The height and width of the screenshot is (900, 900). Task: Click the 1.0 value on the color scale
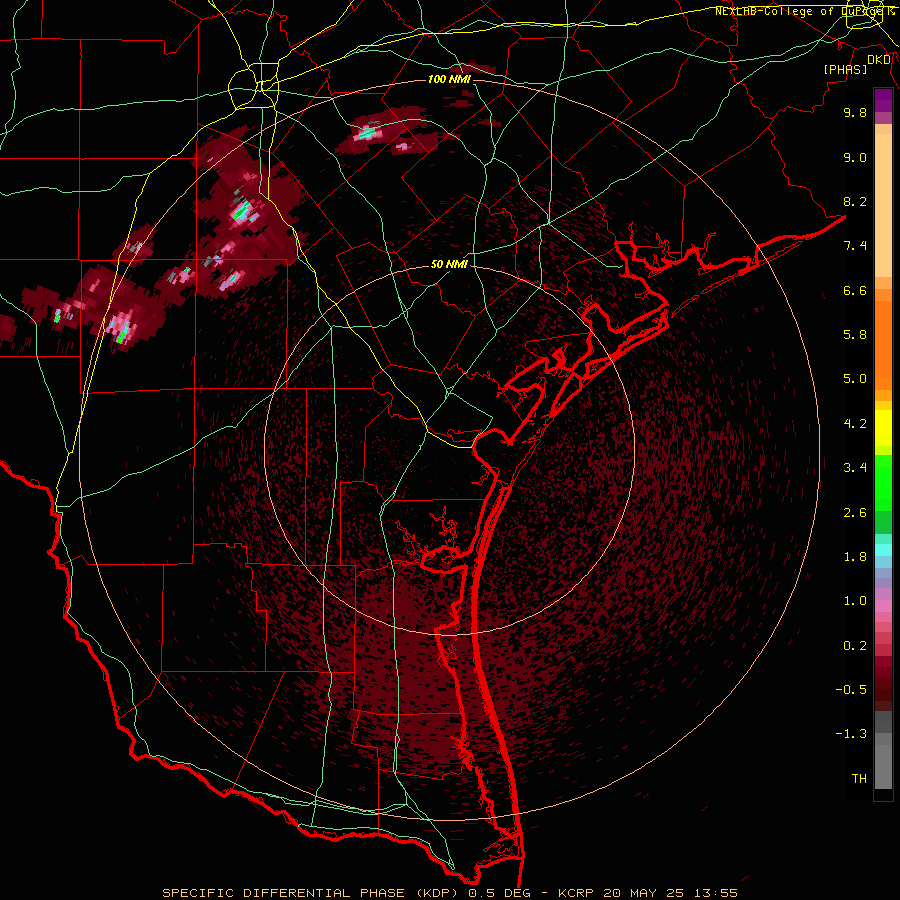855,601
